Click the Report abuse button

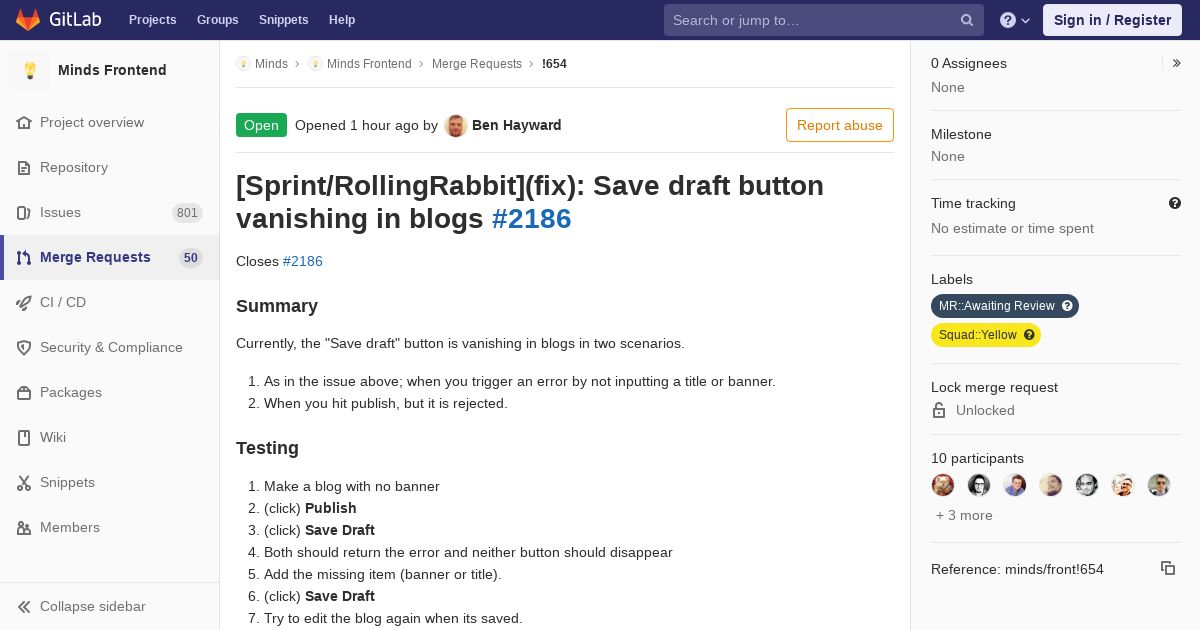(x=840, y=125)
